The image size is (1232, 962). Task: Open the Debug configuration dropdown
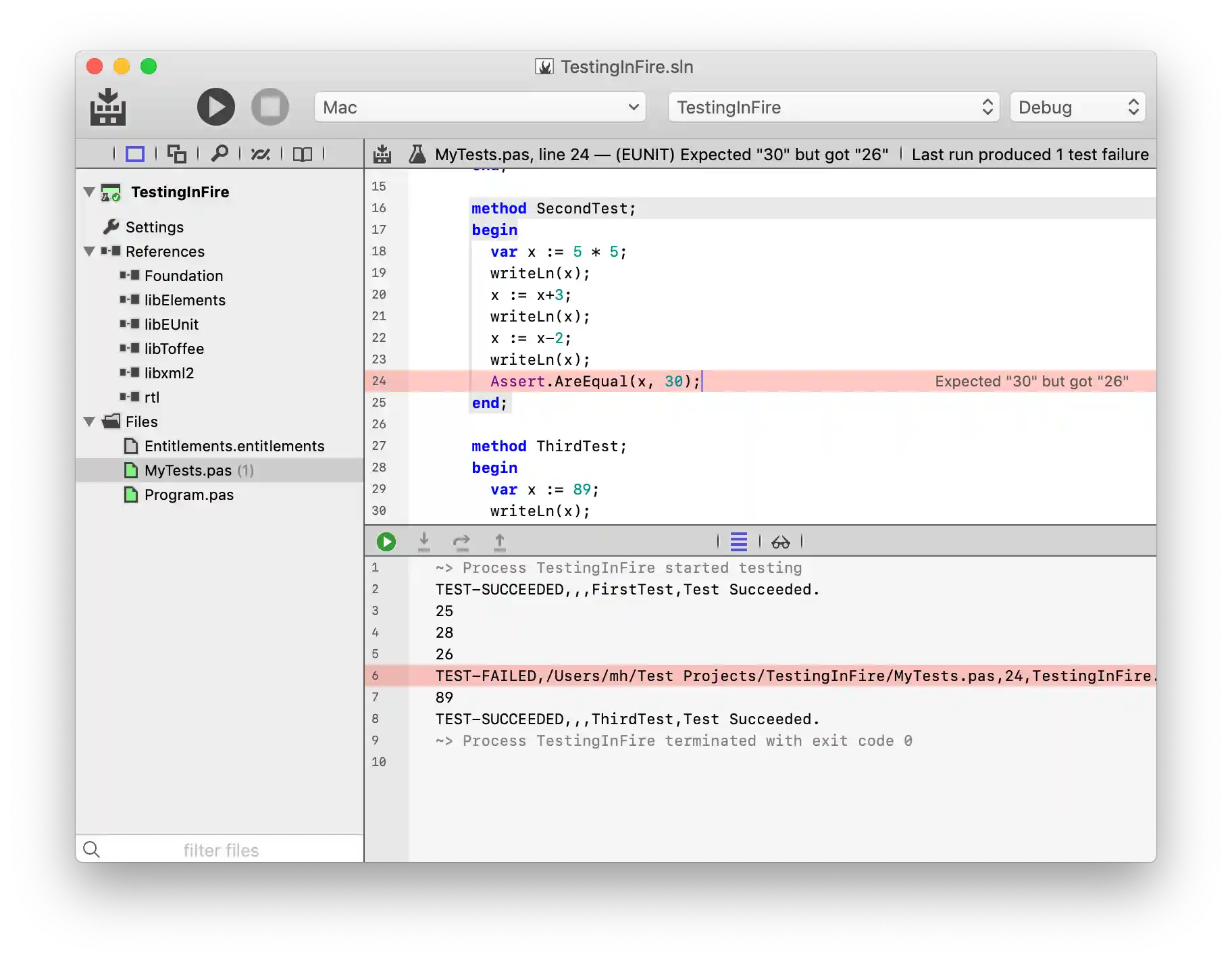click(1077, 107)
